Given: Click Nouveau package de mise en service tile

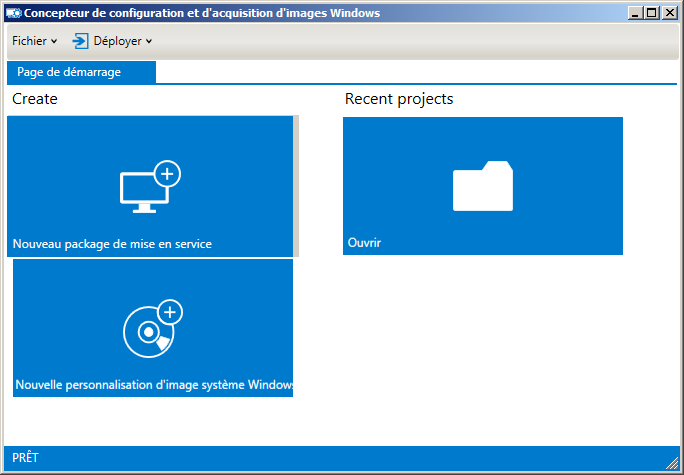Looking at the screenshot, I should (x=150, y=186).
